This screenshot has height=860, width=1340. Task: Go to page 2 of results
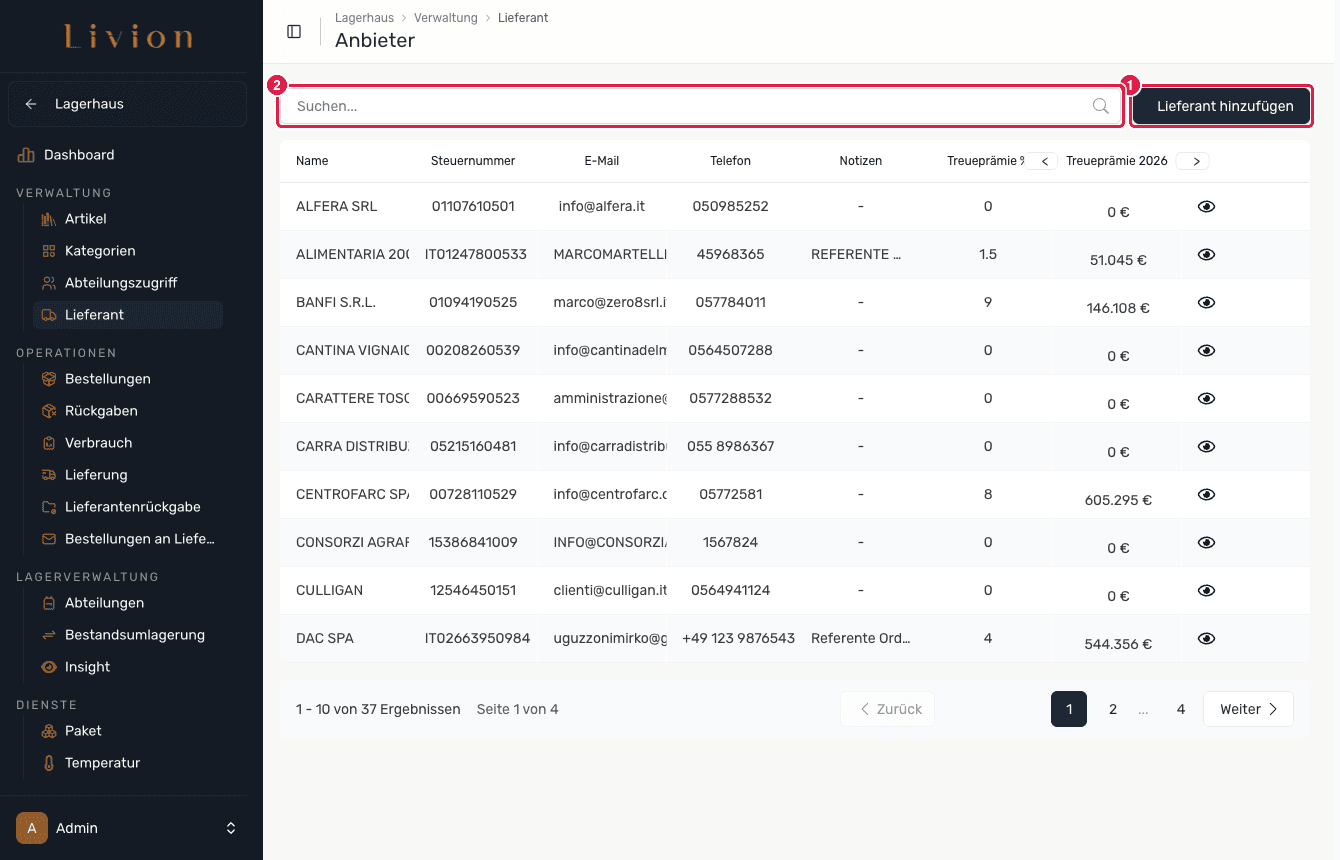[1112, 709]
